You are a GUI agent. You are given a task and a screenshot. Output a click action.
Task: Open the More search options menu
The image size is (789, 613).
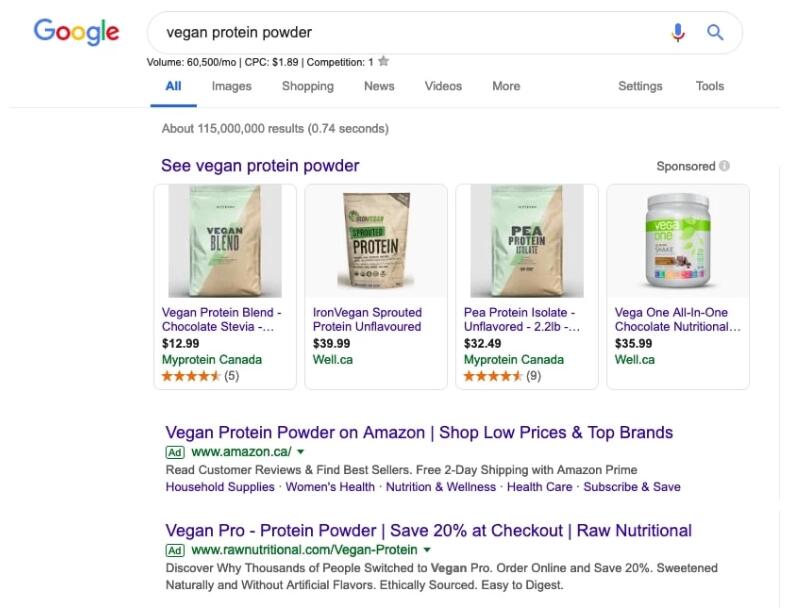pyautogui.click(x=506, y=86)
